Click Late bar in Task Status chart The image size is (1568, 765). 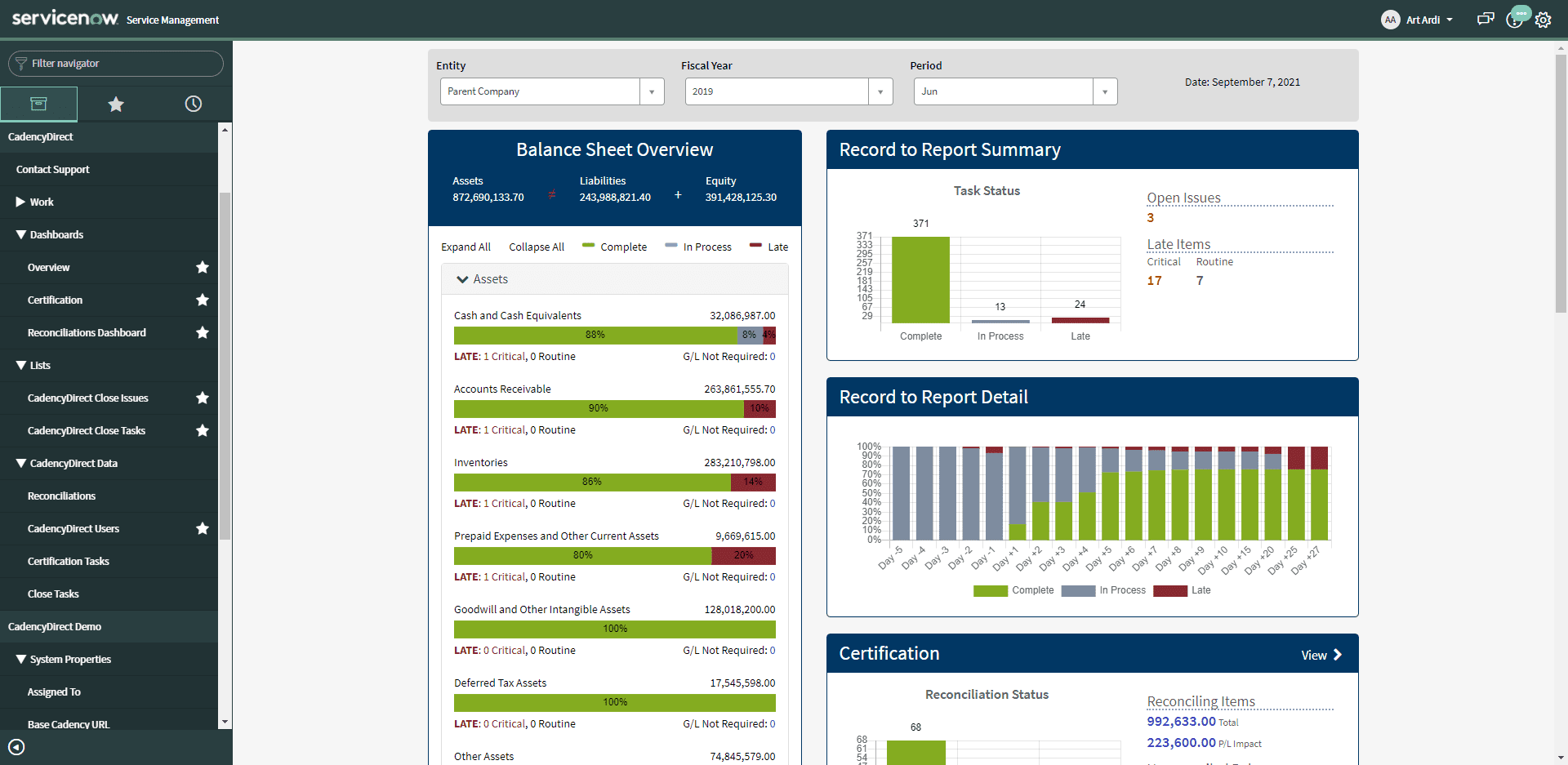pyautogui.click(x=1080, y=320)
